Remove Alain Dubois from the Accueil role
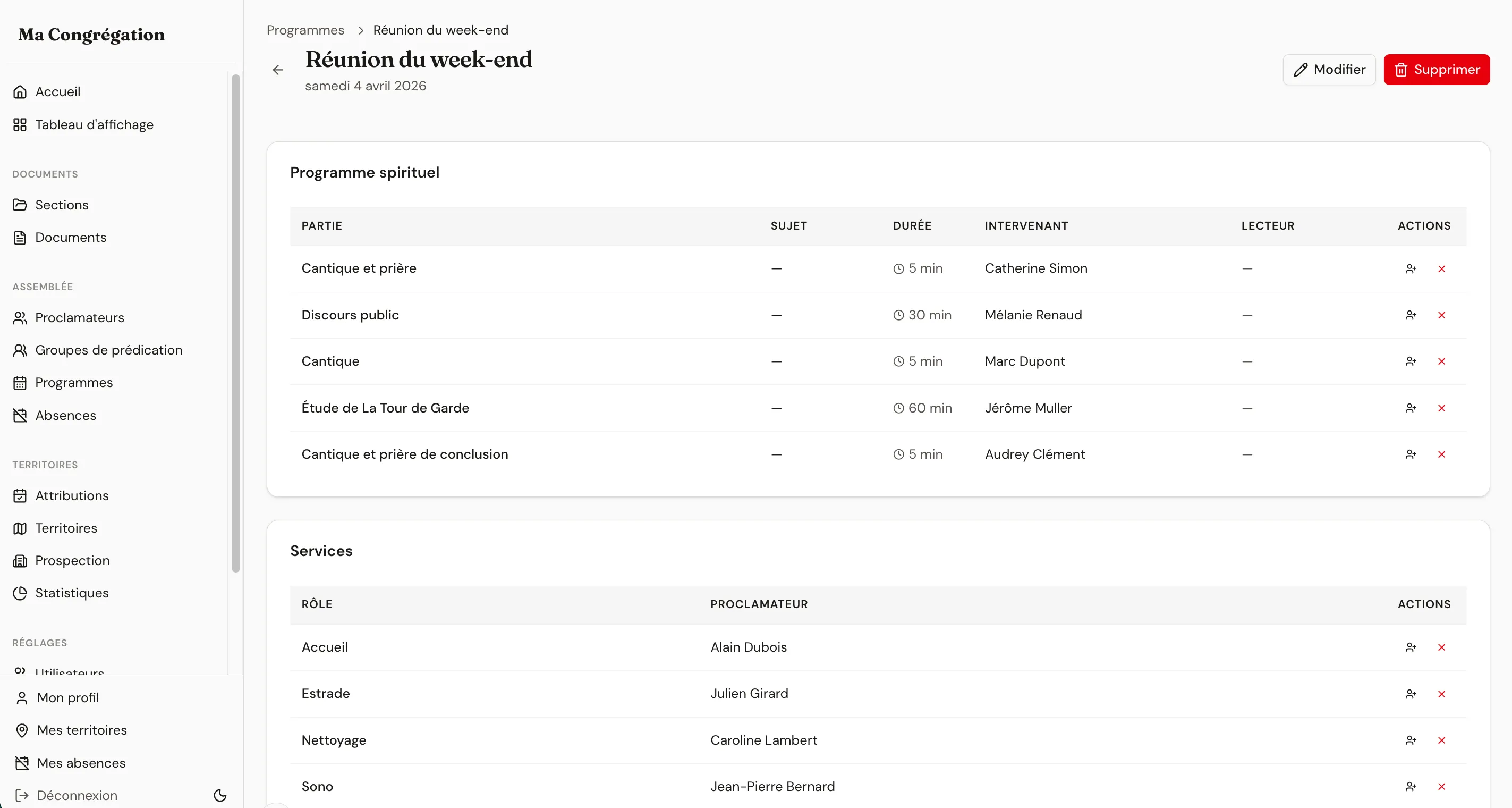This screenshot has width=1512, height=808. 1441,647
